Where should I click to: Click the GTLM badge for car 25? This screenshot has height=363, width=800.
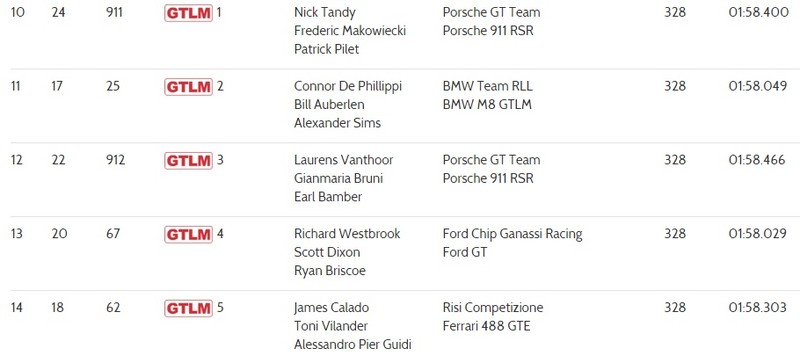(x=188, y=87)
